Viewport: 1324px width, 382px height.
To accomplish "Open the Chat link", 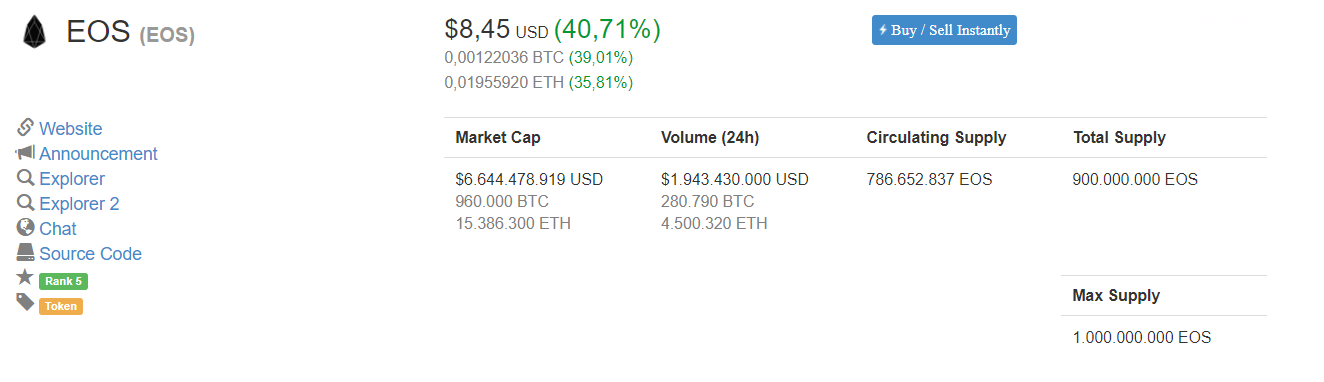I will (58, 229).
